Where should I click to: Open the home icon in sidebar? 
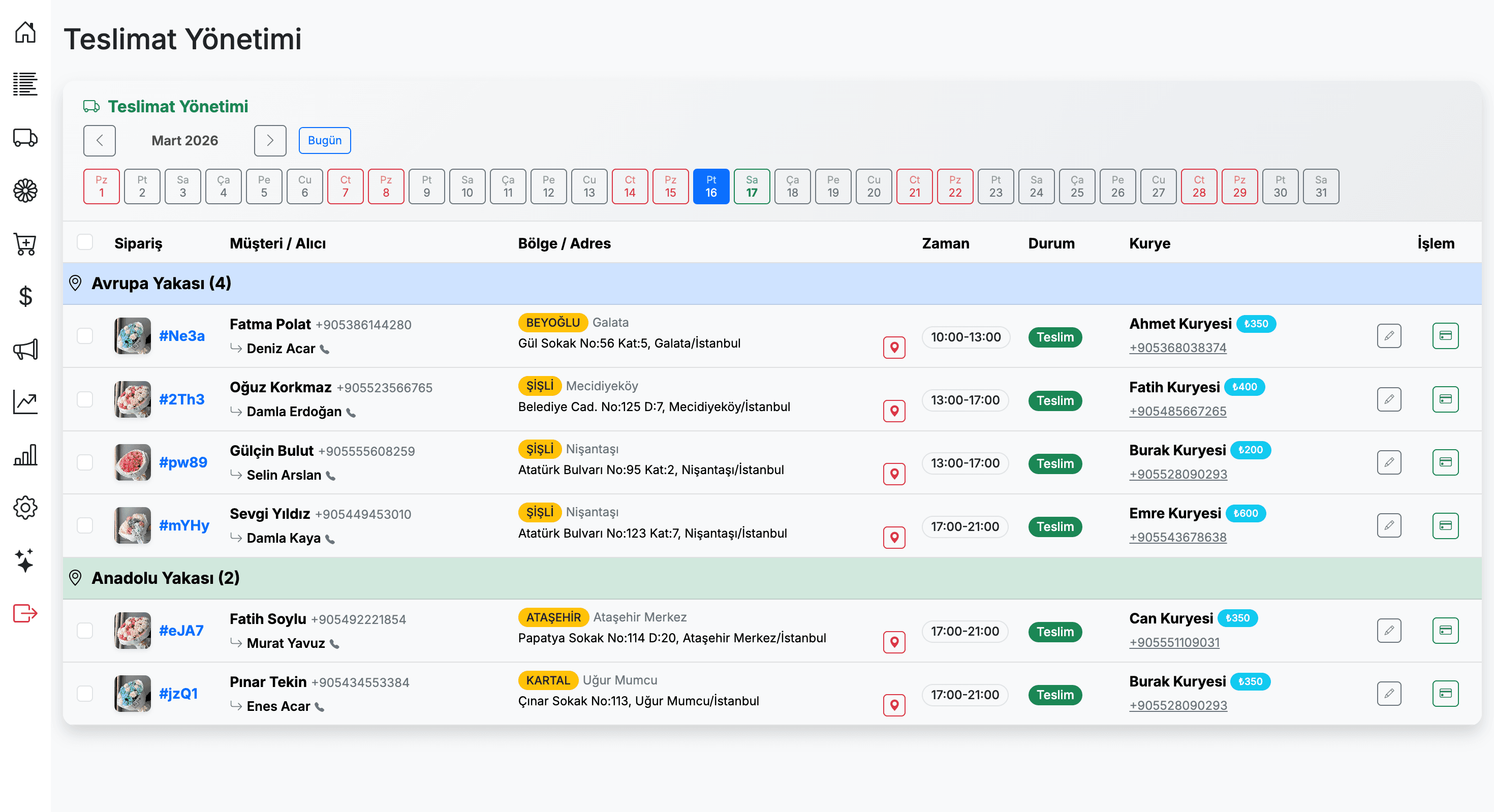(x=25, y=32)
